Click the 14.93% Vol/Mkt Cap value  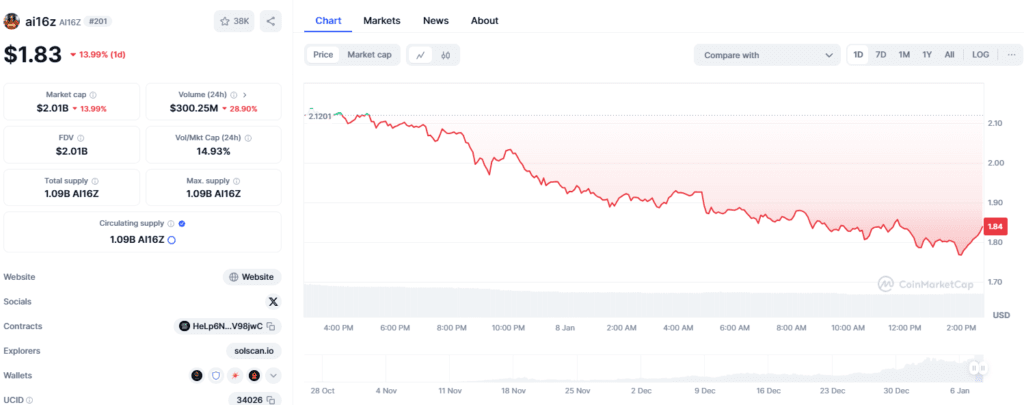214,152
